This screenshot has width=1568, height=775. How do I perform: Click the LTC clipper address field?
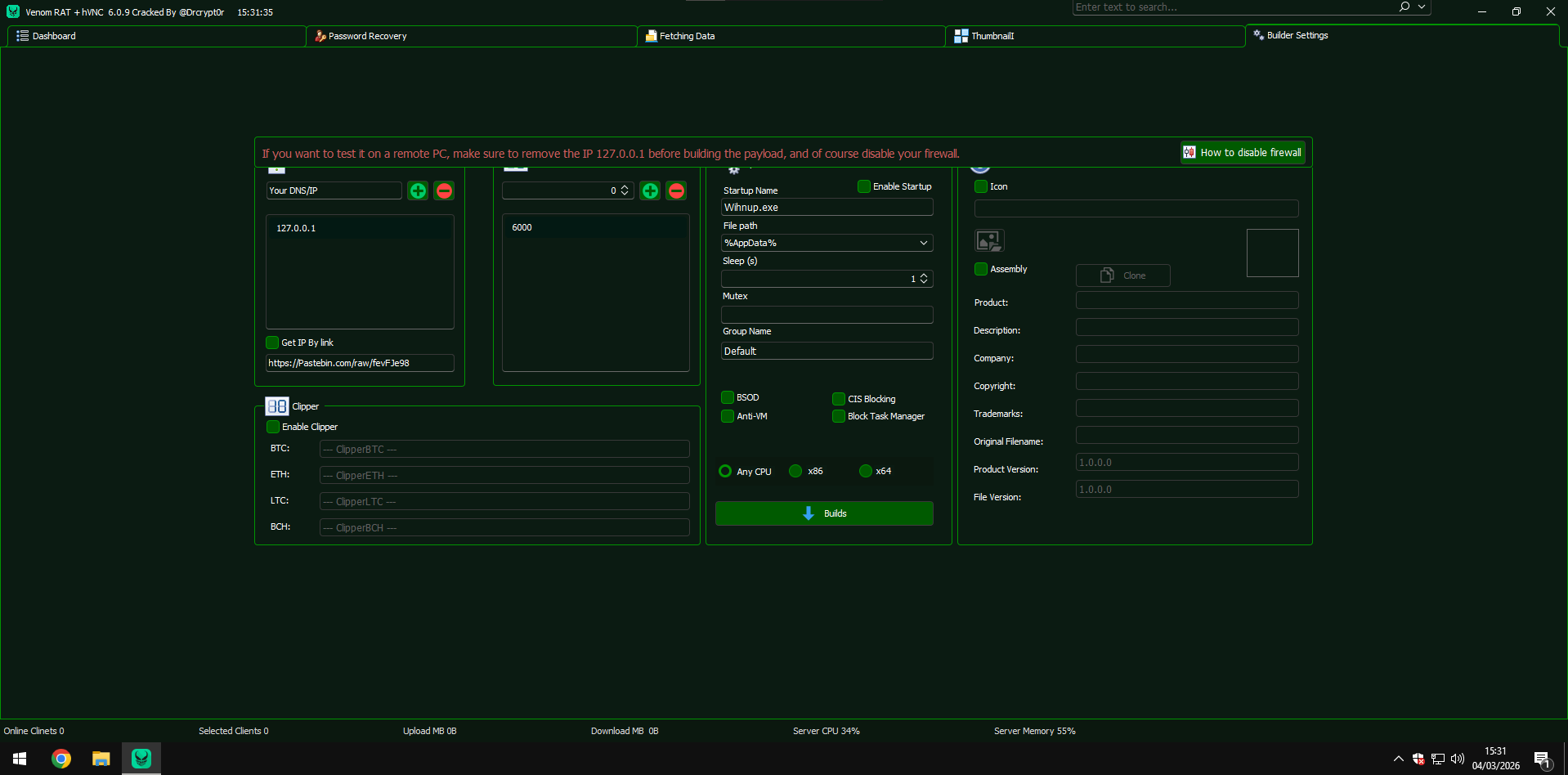tap(504, 501)
